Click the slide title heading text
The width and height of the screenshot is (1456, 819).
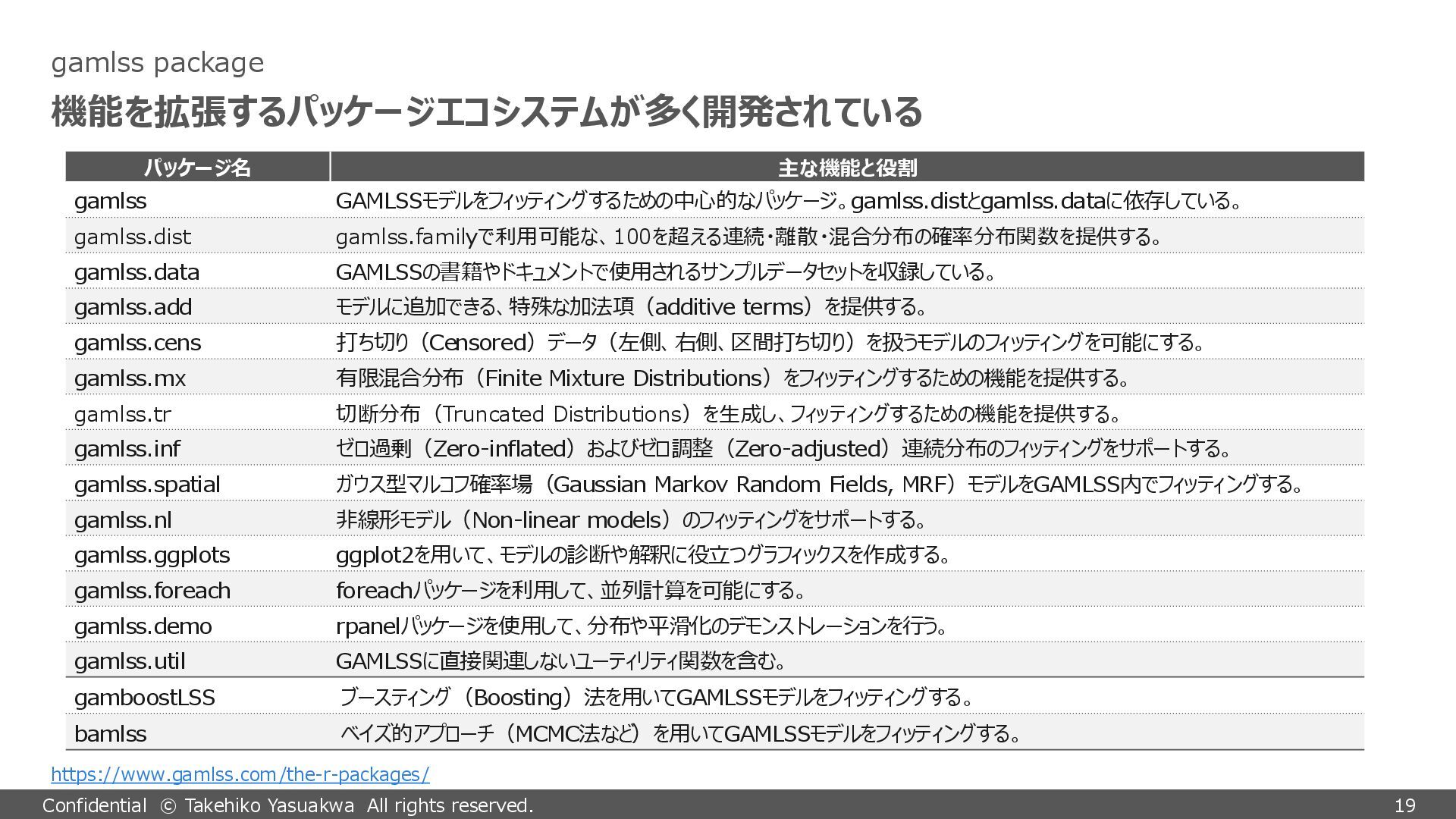point(486,112)
